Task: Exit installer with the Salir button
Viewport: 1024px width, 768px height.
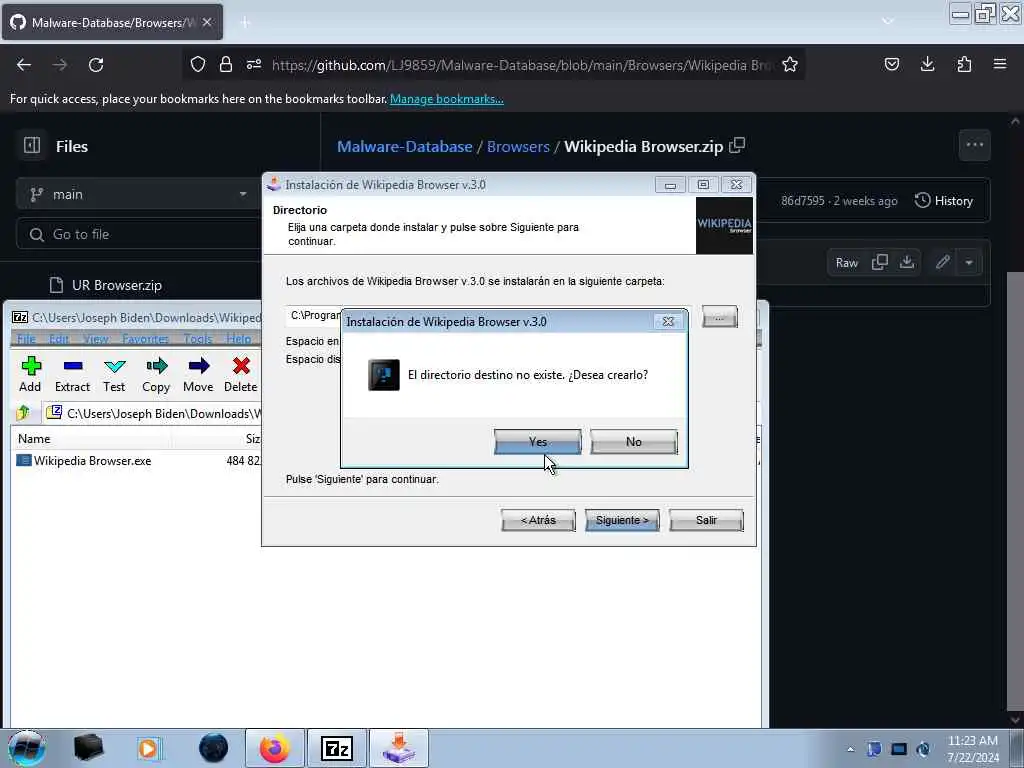Action: [x=706, y=520]
